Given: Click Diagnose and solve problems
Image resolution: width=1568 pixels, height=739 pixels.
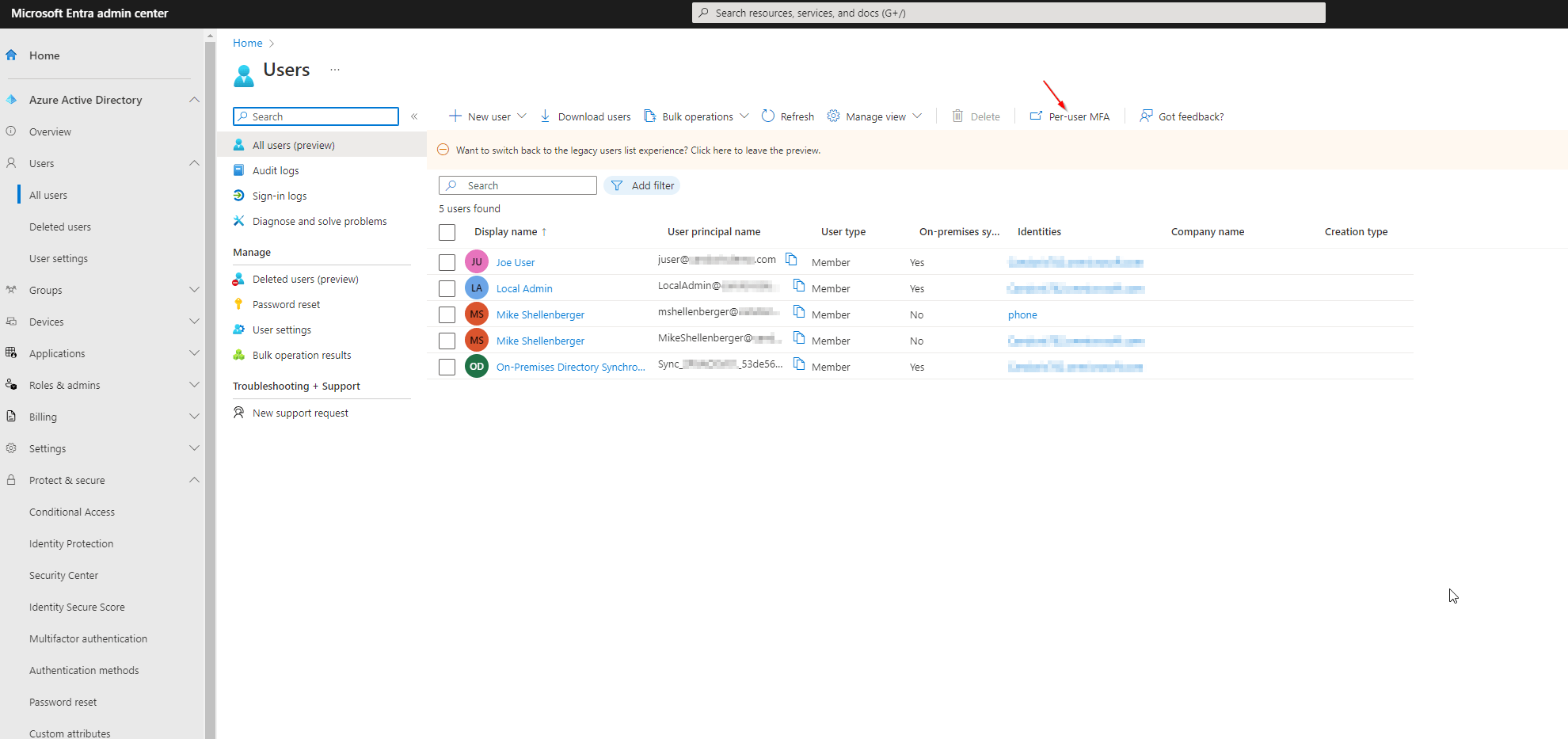Looking at the screenshot, I should [x=318, y=220].
